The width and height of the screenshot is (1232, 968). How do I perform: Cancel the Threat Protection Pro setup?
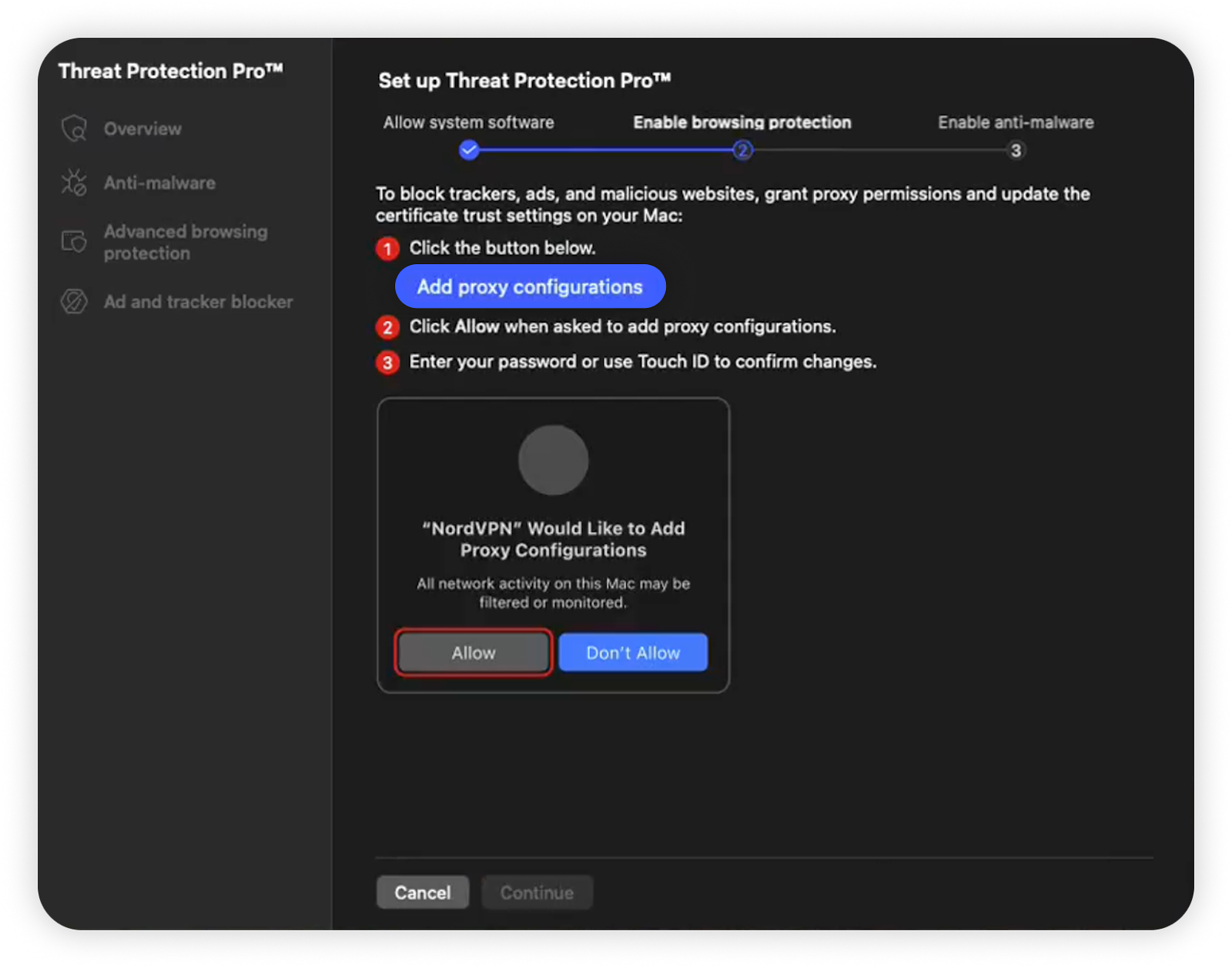[x=422, y=893]
